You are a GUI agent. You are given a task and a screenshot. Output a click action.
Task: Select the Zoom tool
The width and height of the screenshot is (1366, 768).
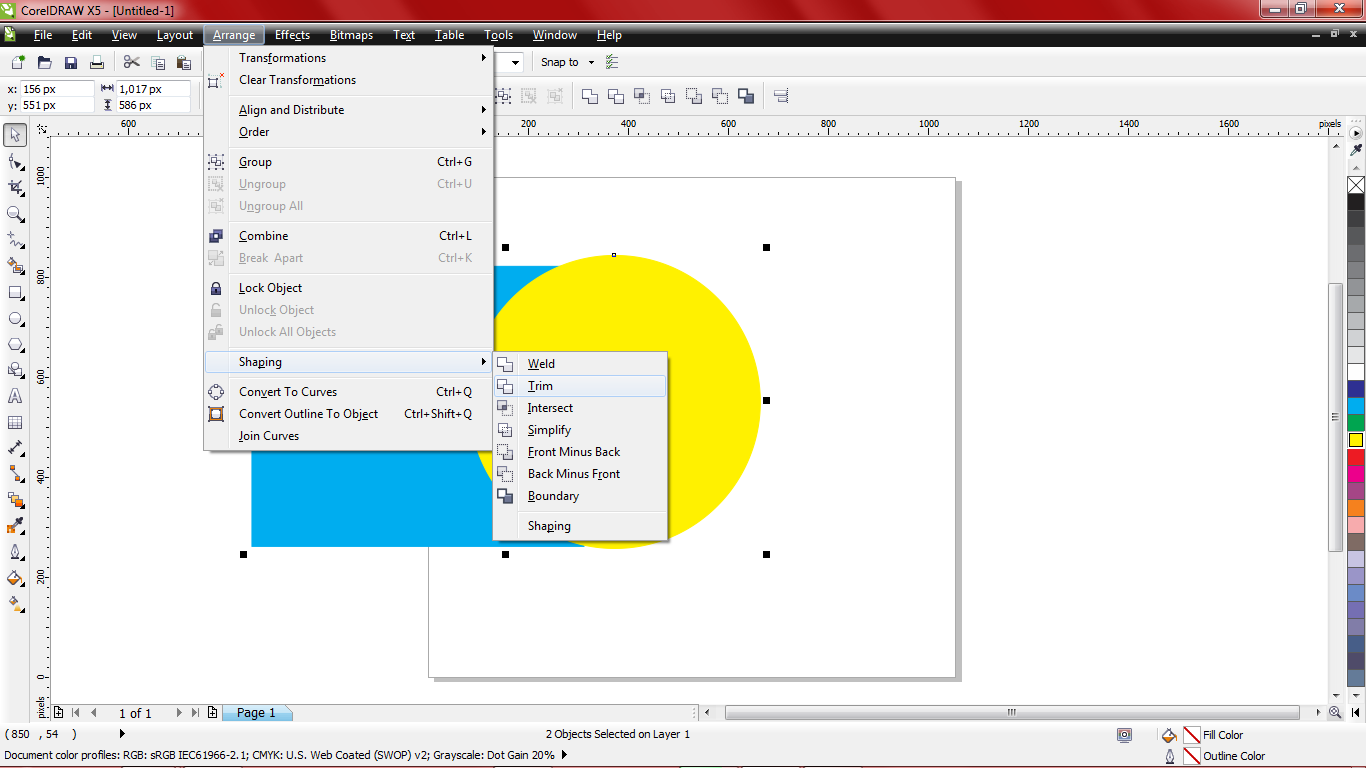tap(14, 213)
